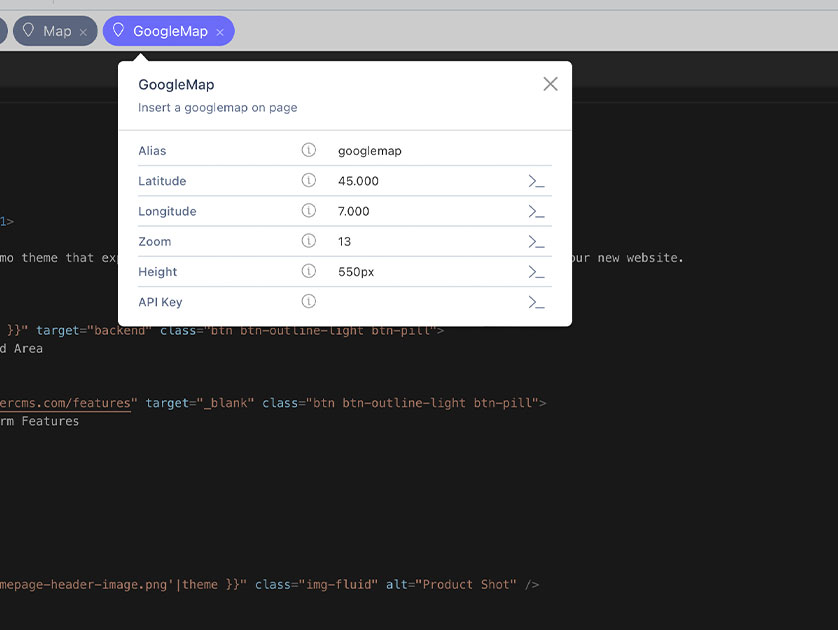Click 'mo theme that' text in the code
838x630 pixels.
tap(47, 258)
